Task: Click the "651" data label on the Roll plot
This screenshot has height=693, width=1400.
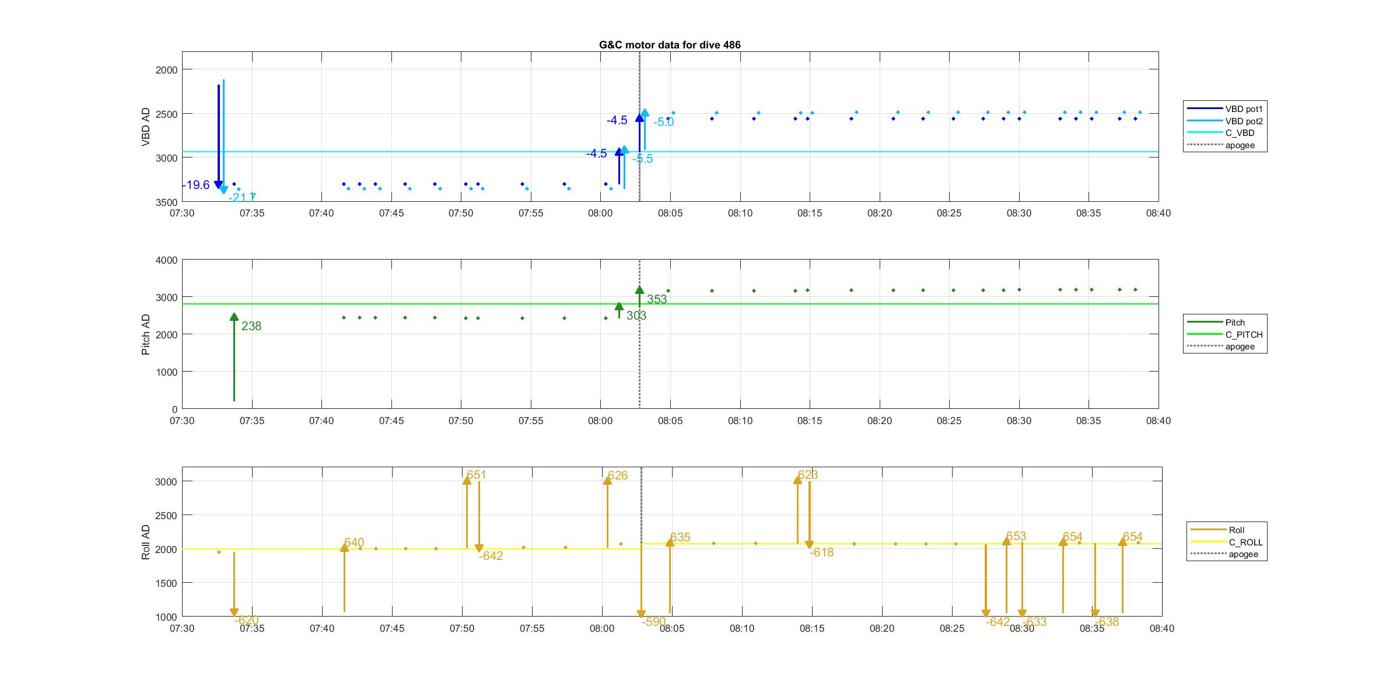Action: coord(477,475)
